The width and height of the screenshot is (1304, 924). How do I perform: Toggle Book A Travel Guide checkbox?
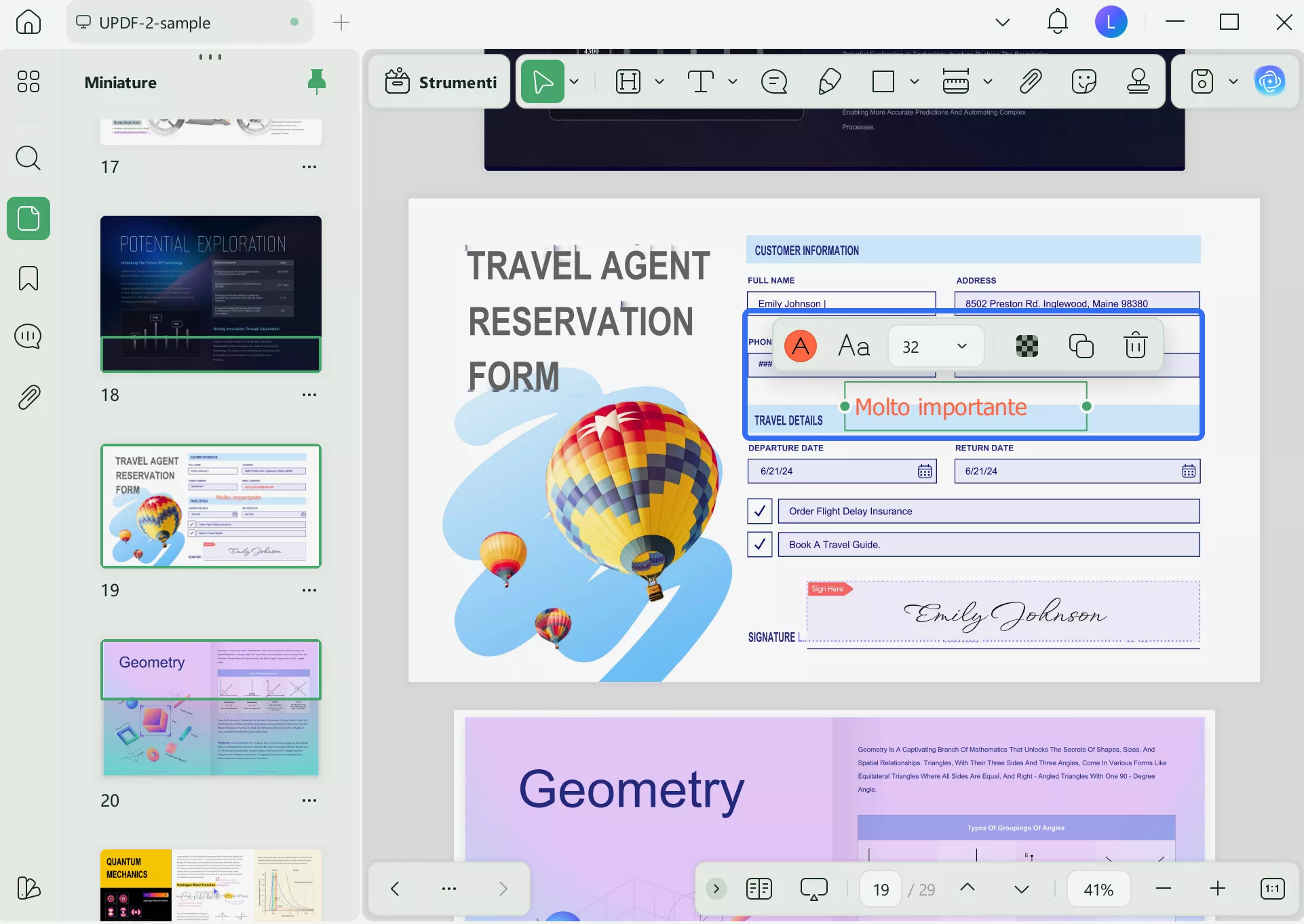[759, 544]
